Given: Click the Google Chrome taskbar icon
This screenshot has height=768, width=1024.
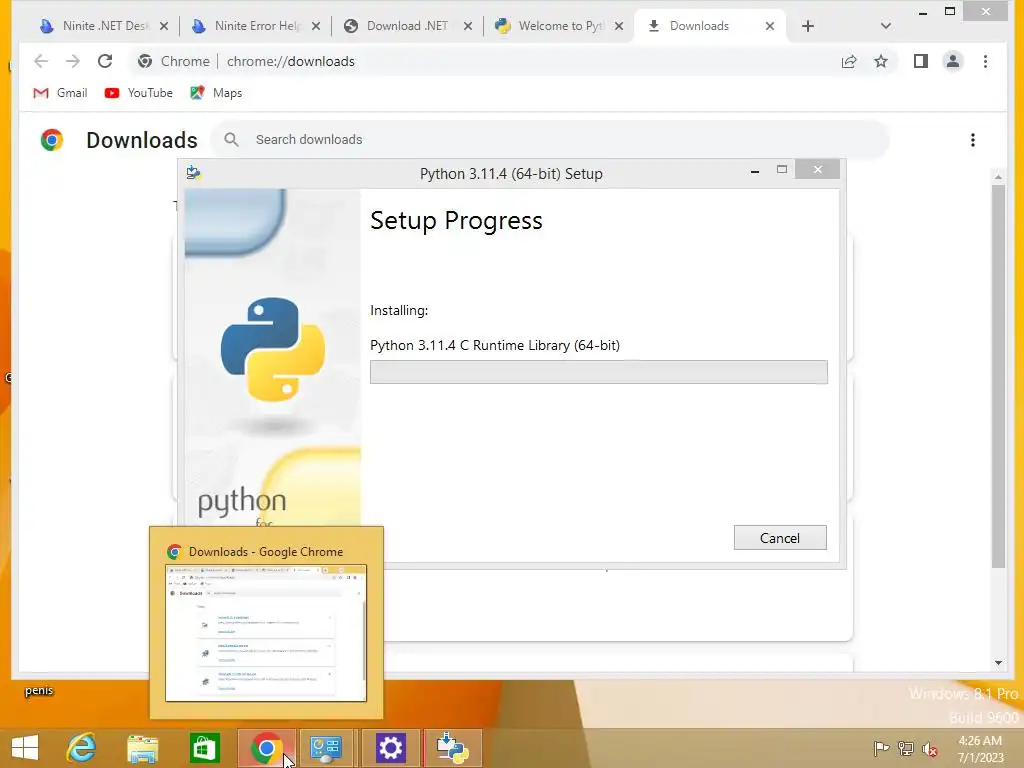Looking at the screenshot, I should tap(266, 748).
